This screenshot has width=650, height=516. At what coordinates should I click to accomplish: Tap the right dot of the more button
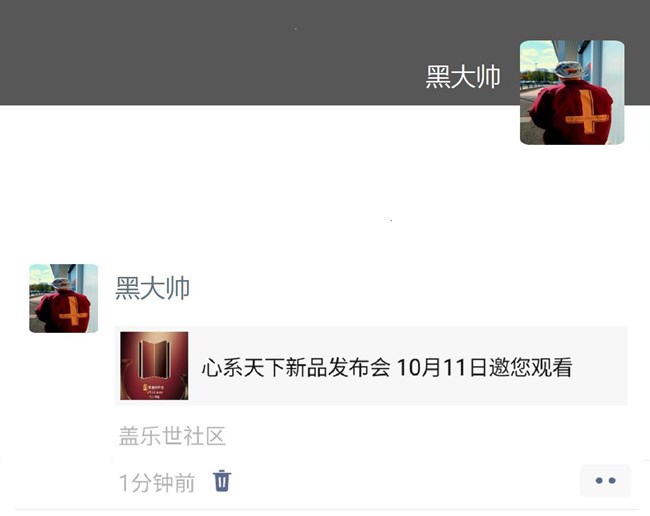[612, 481]
